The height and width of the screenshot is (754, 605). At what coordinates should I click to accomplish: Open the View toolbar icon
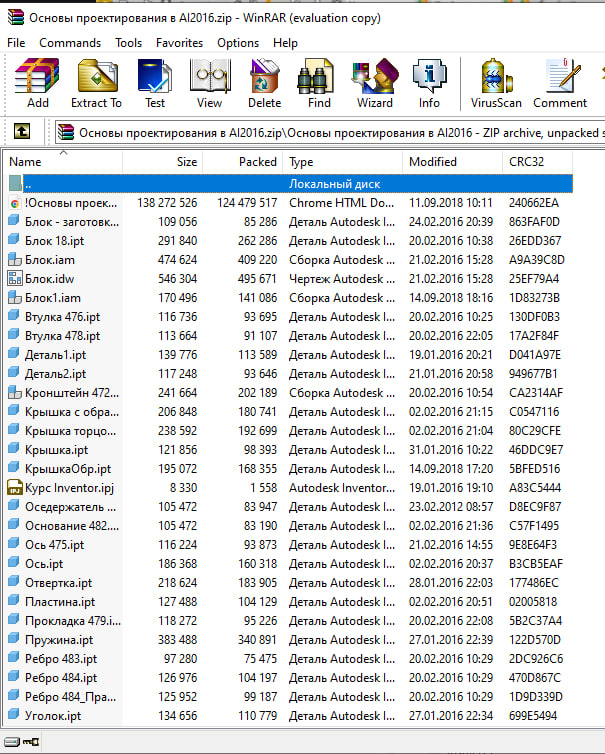pos(210,76)
